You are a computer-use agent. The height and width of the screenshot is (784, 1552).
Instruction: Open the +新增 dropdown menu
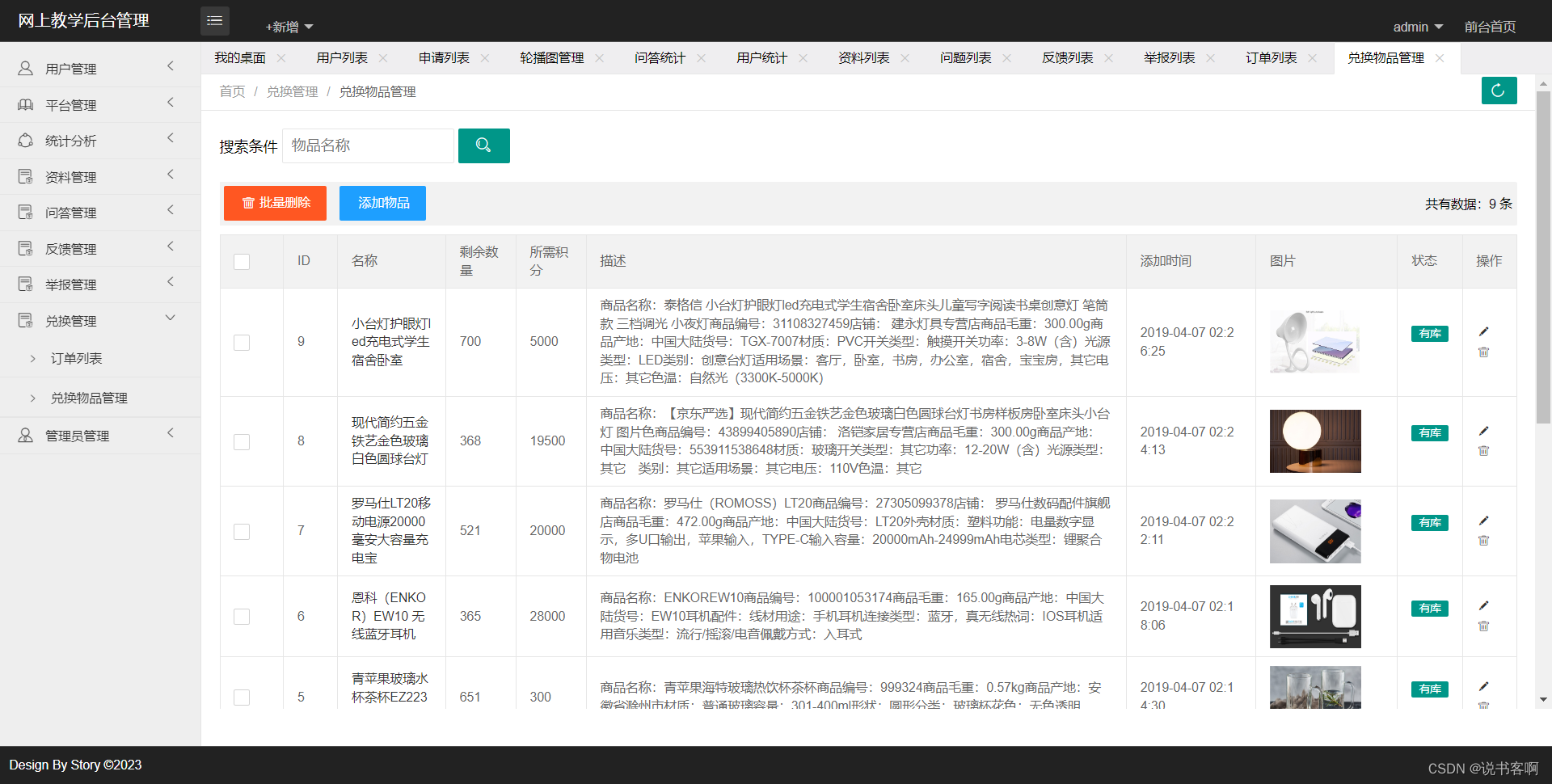click(x=289, y=27)
